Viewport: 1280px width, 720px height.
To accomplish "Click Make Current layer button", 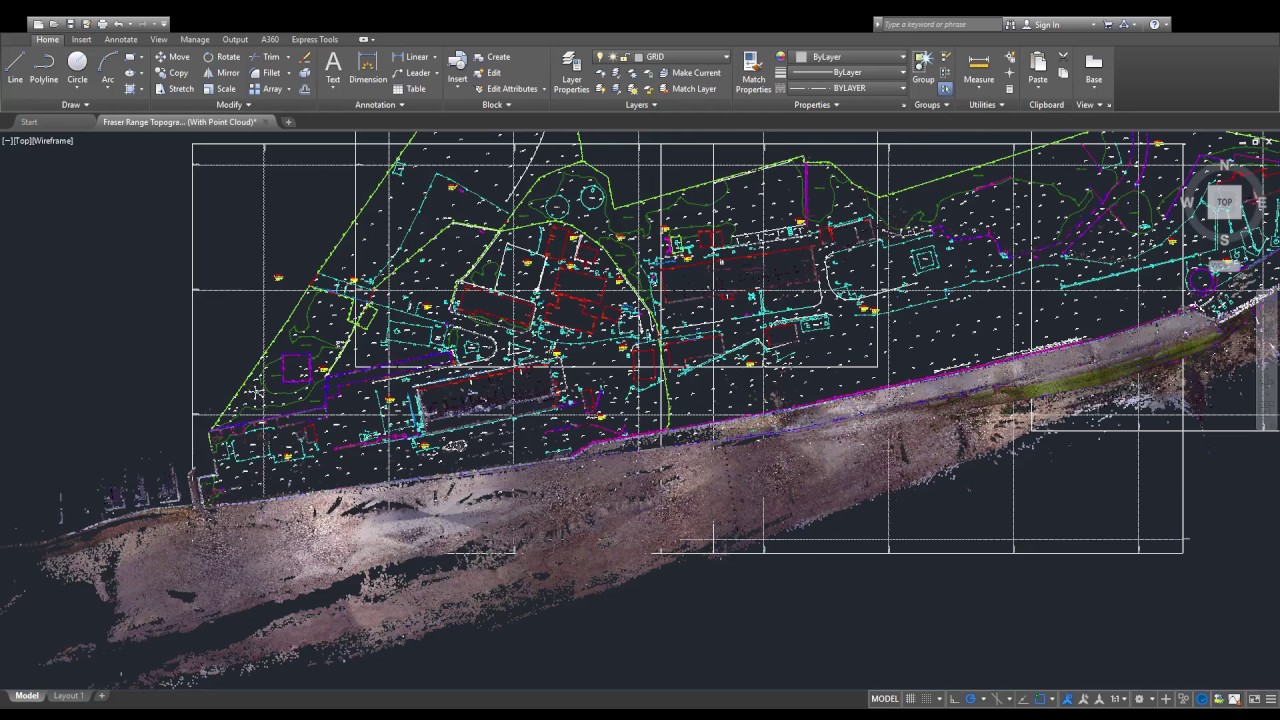I will click(689, 73).
